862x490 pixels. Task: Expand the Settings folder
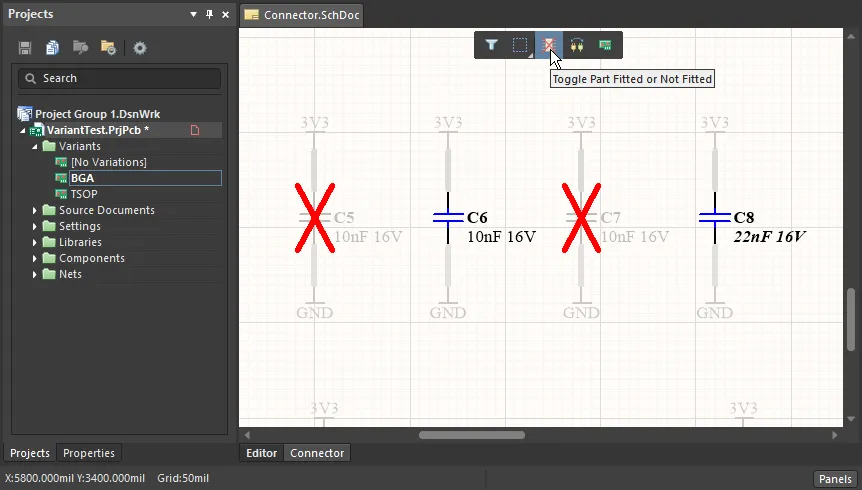[x=35, y=226]
